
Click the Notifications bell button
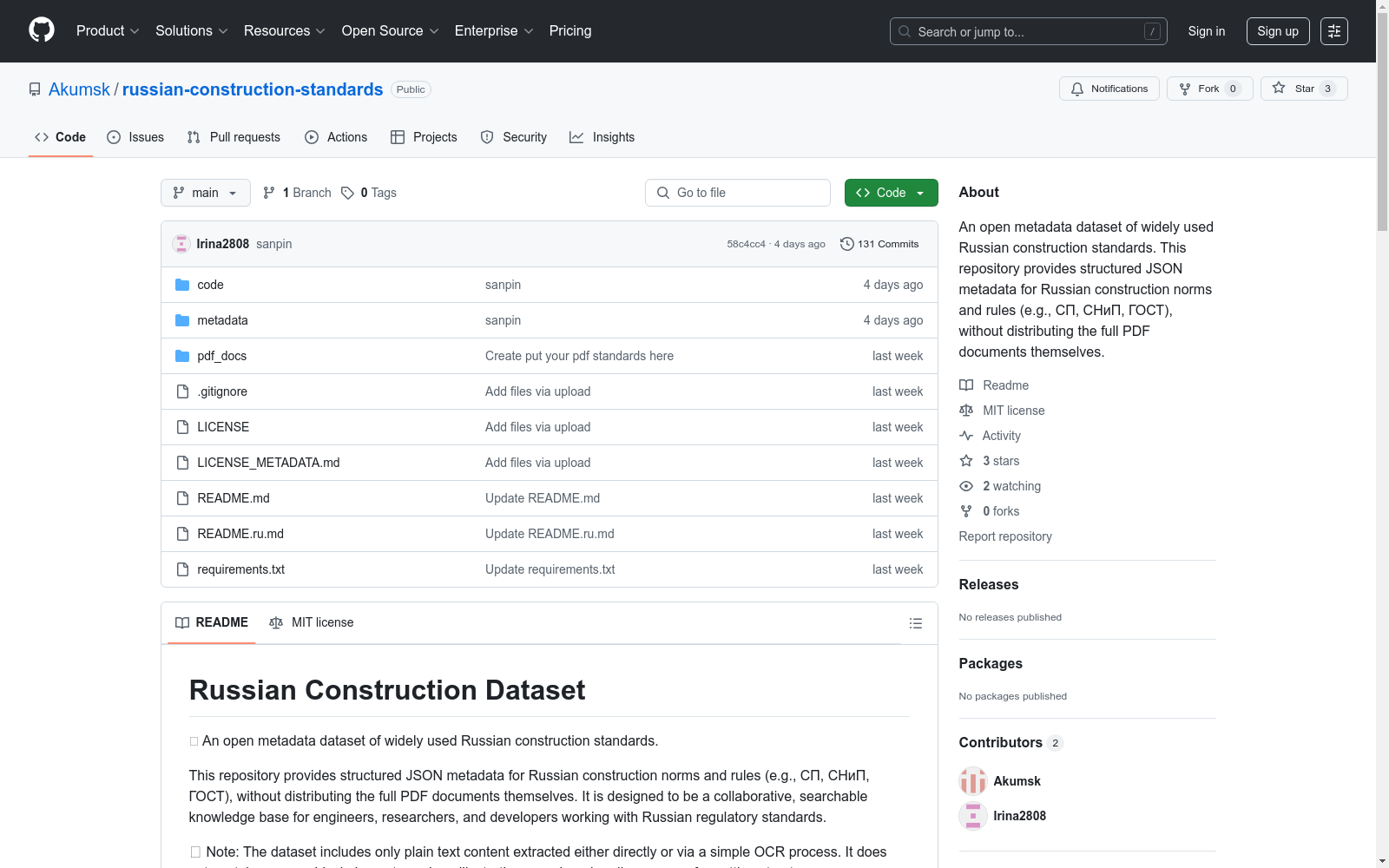(1109, 89)
